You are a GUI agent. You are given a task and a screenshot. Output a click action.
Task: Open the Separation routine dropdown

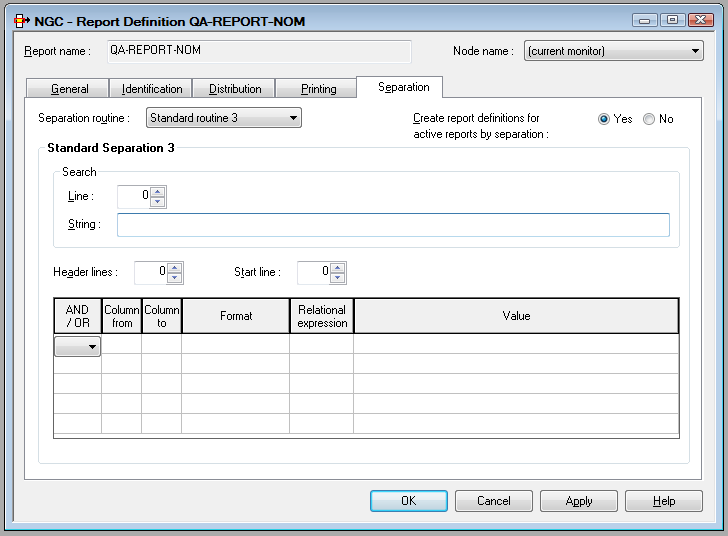point(224,118)
